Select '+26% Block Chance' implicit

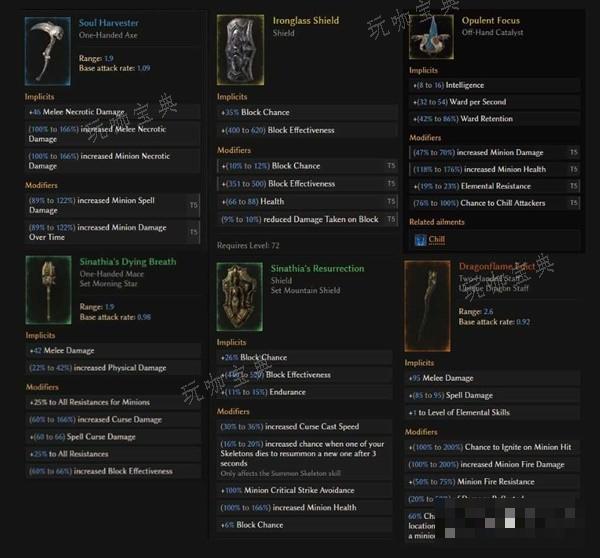(x=305, y=357)
